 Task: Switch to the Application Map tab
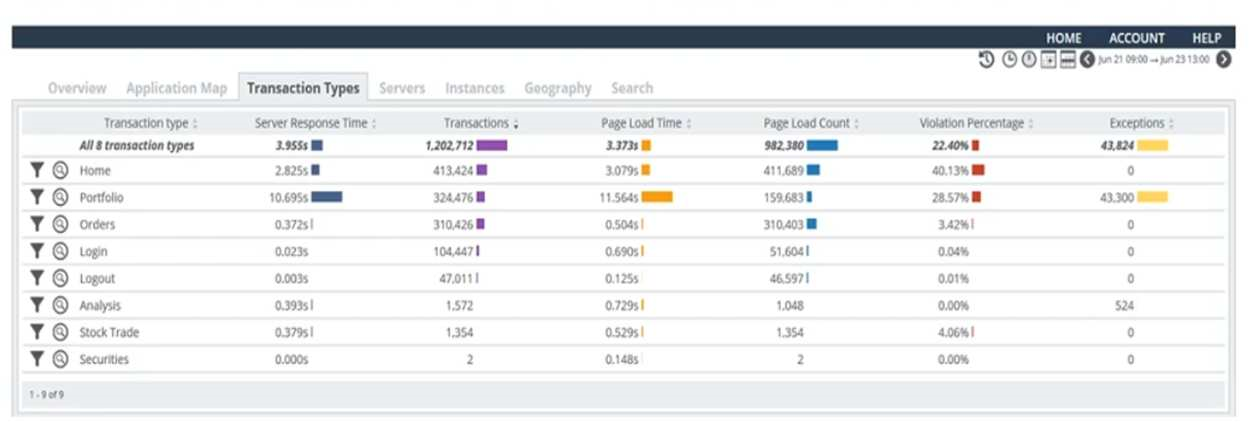tap(176, 88)
